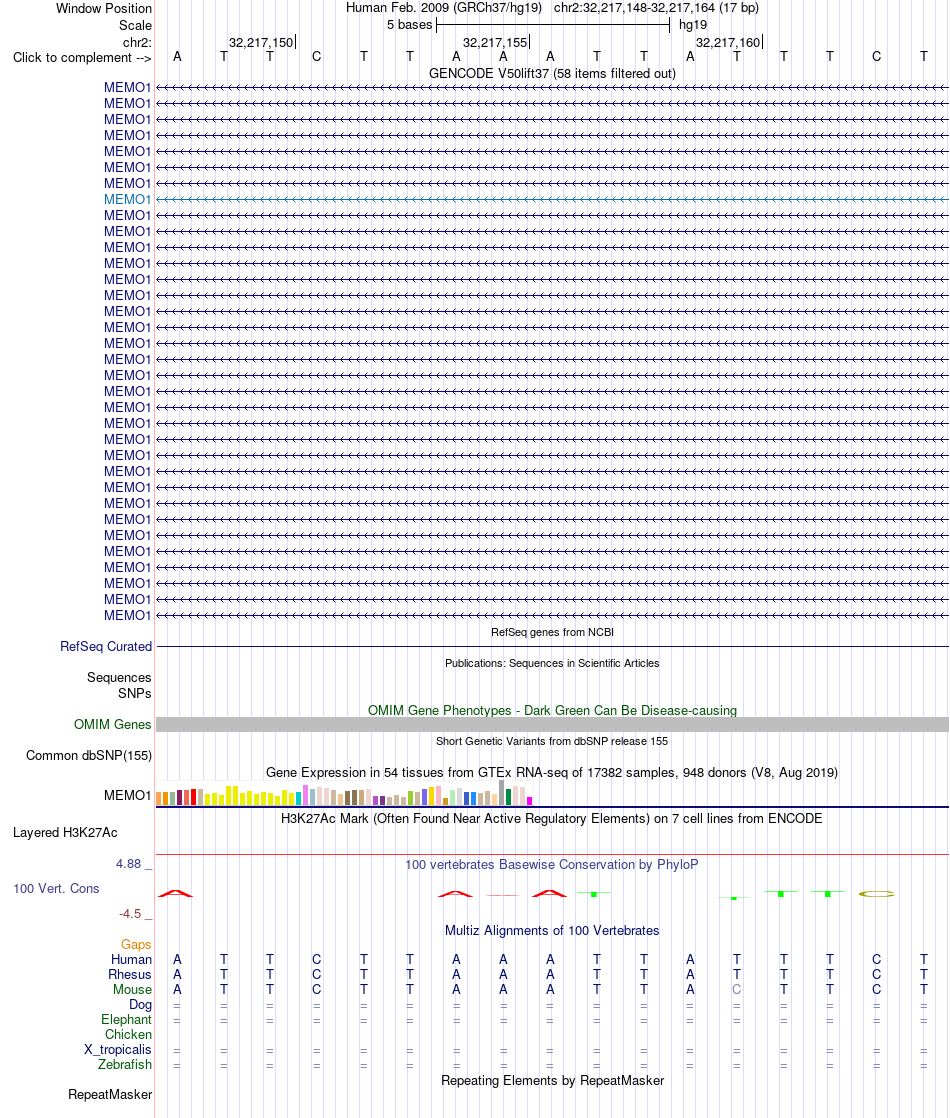This screenshot has width=950, height=1118.
Task: Click the Layered H3K27Ac label
Action: point(65,833)
